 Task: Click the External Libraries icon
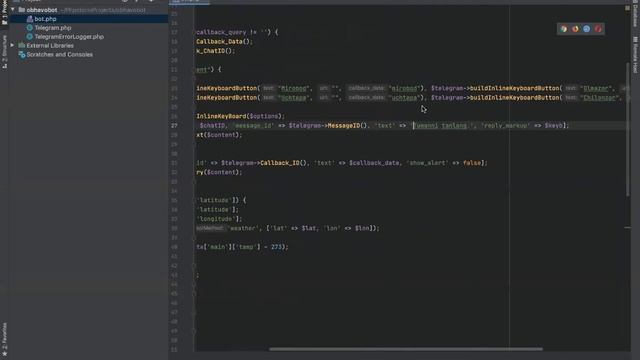point(22,45)
